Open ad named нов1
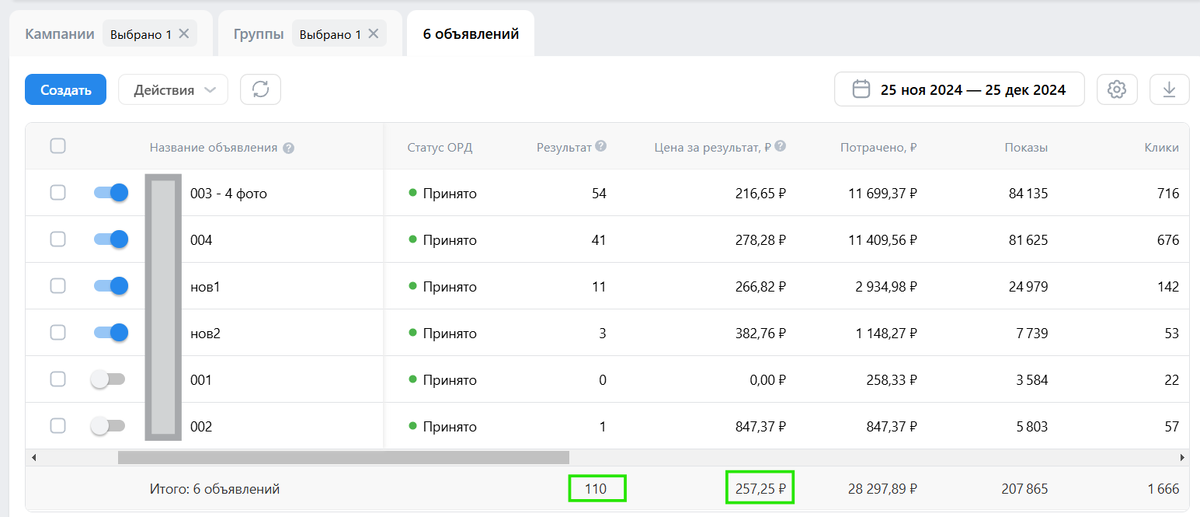 pos(204,286)
